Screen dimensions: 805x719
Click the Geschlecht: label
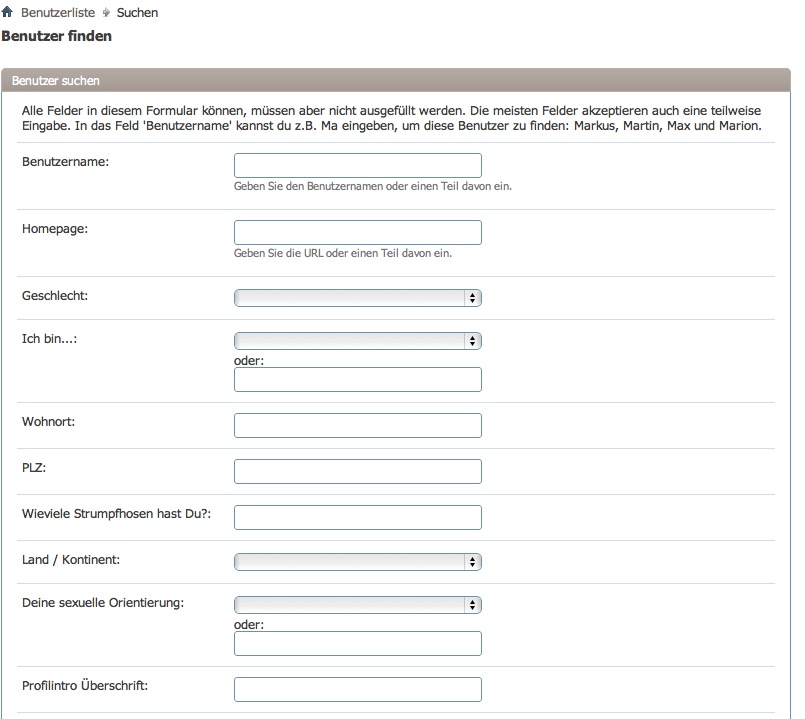pos(55,296)
